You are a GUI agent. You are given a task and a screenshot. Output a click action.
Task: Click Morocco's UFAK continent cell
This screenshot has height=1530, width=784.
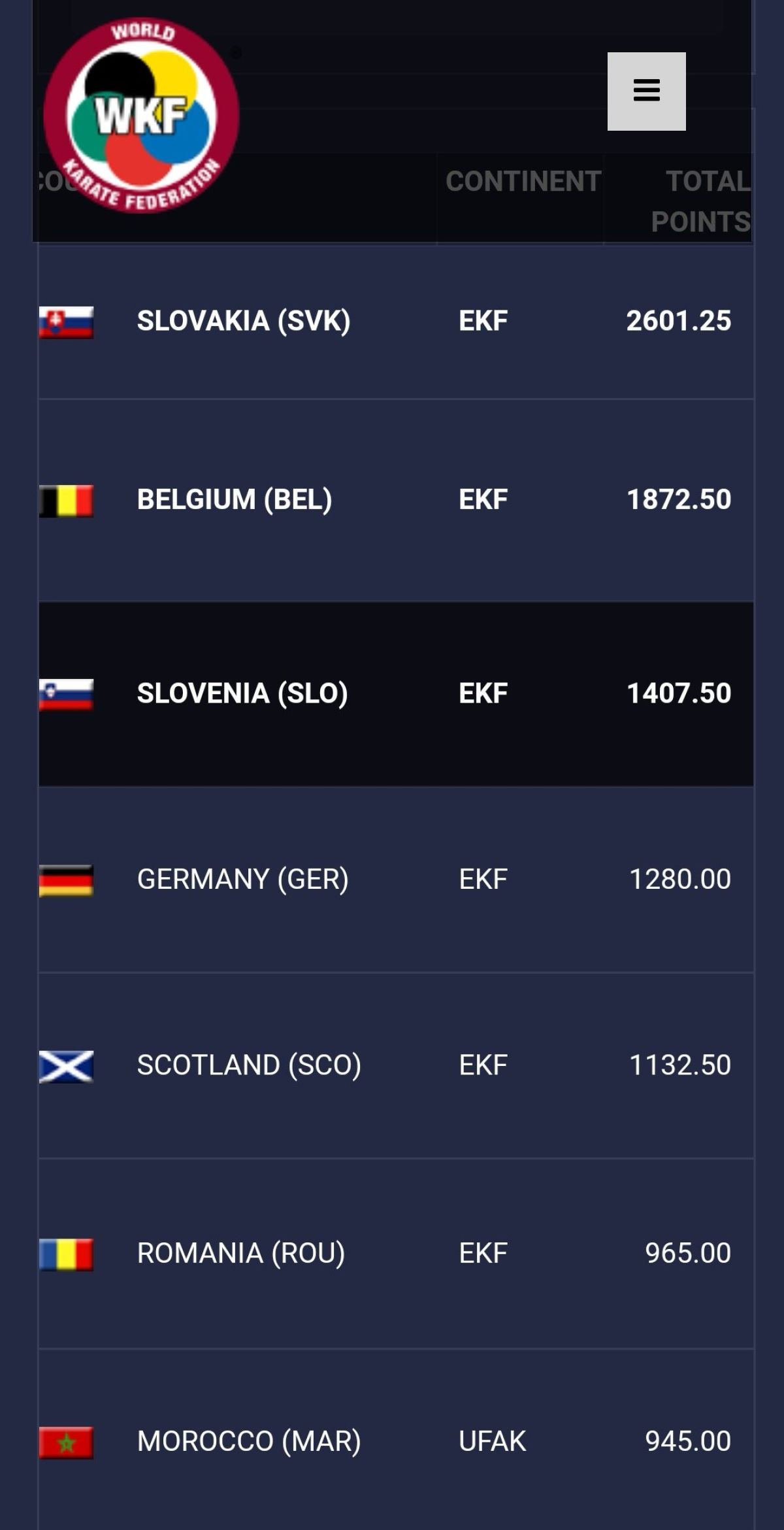[492, 1442]
